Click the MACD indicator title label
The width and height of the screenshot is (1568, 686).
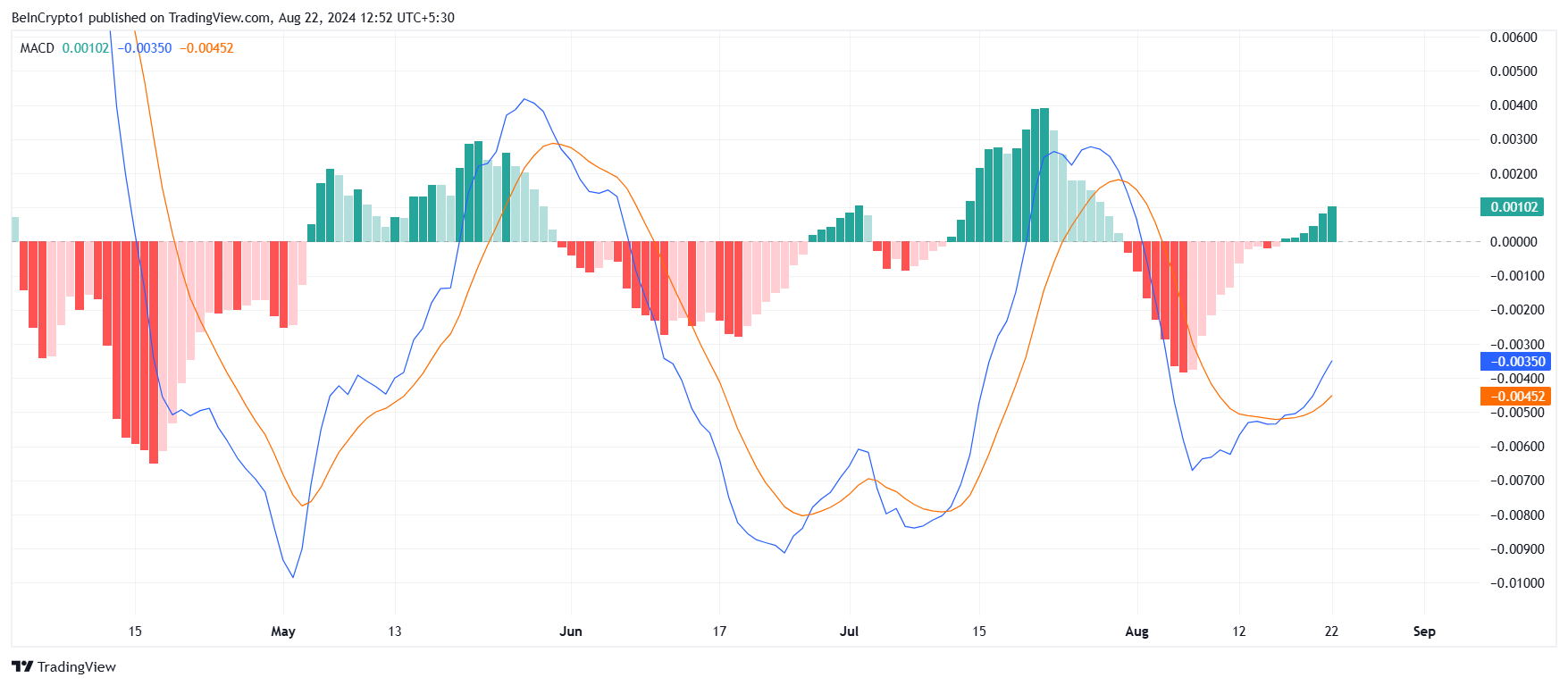tap(37, 48)
